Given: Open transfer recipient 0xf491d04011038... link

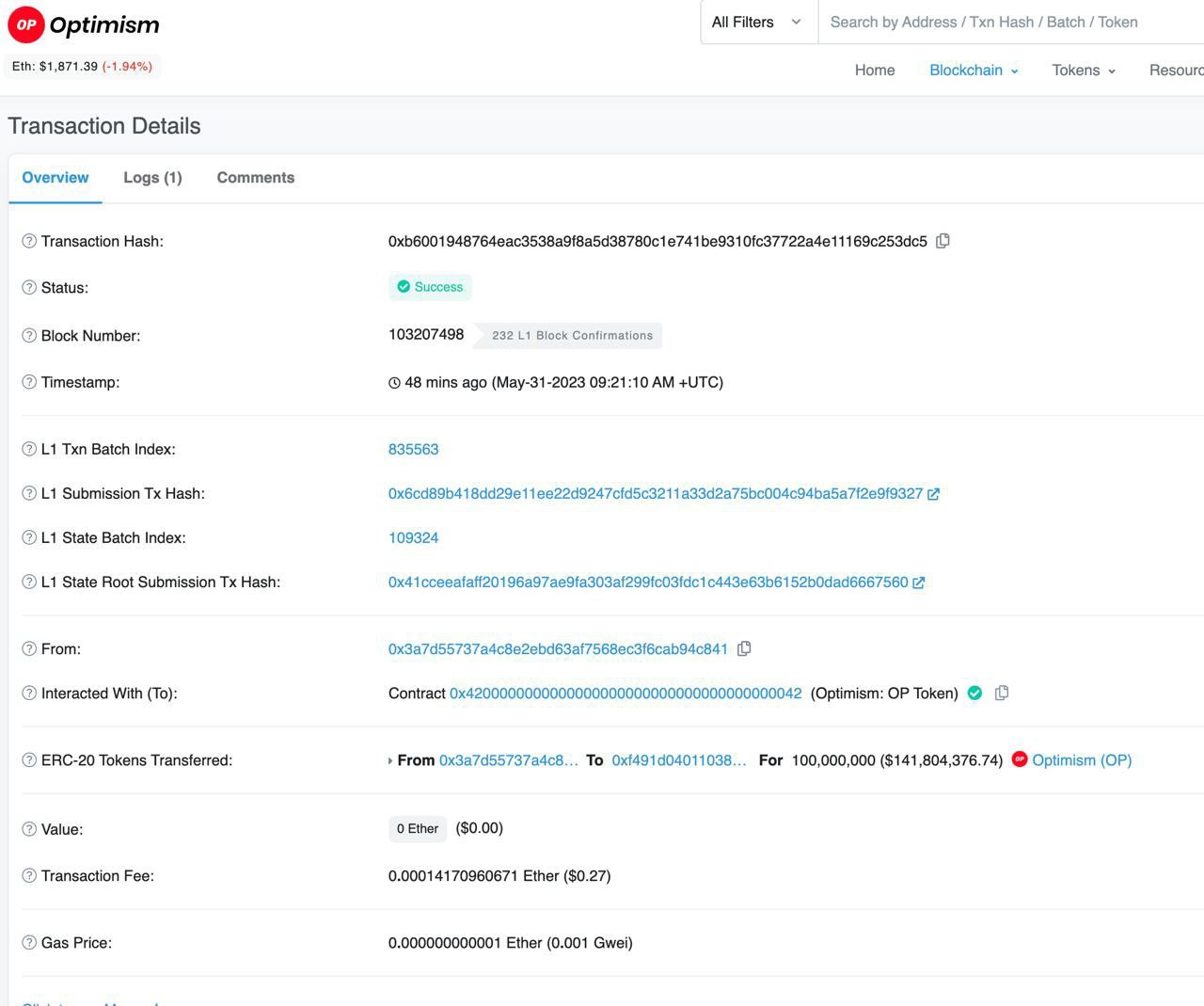Looking at the screenshot, I should (x=679, y=759).
